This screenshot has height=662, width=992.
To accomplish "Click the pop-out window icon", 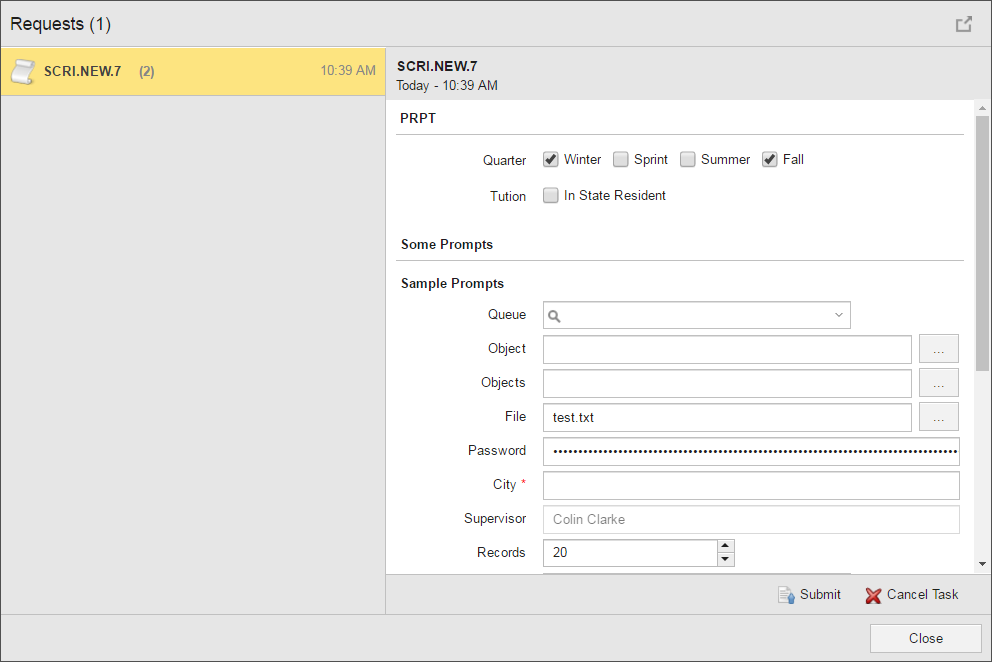I will (963, 24).
